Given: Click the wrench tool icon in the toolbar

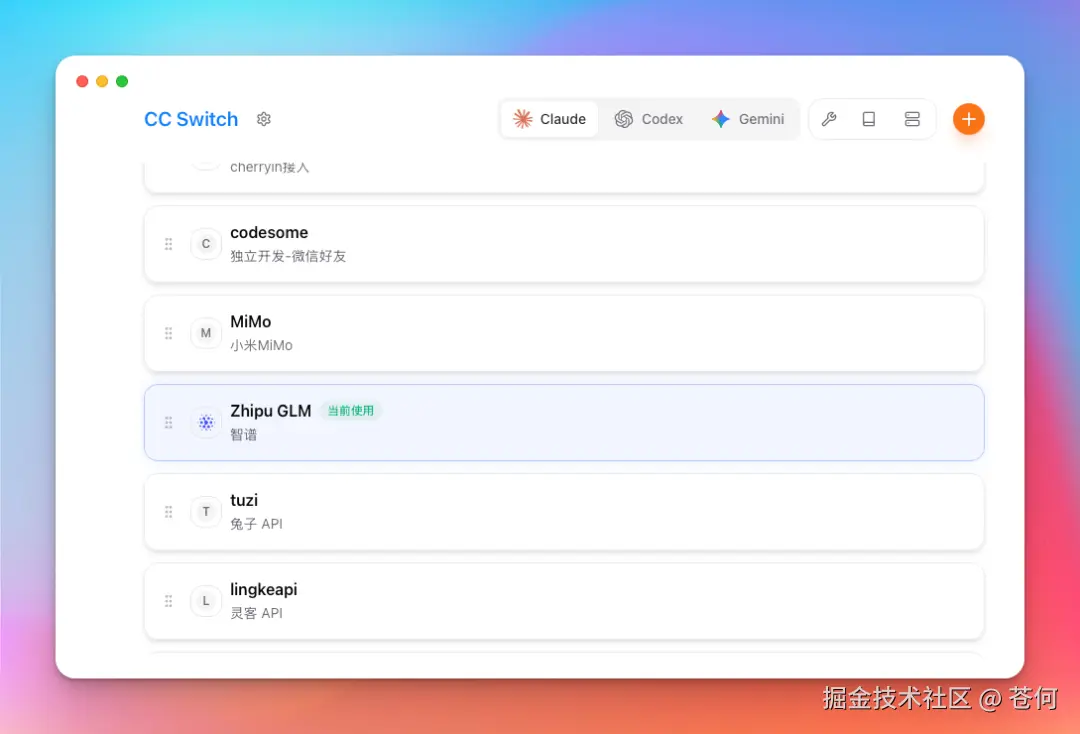Looking at the screenshot, I should pyautogui.click(x=829, y=119).
